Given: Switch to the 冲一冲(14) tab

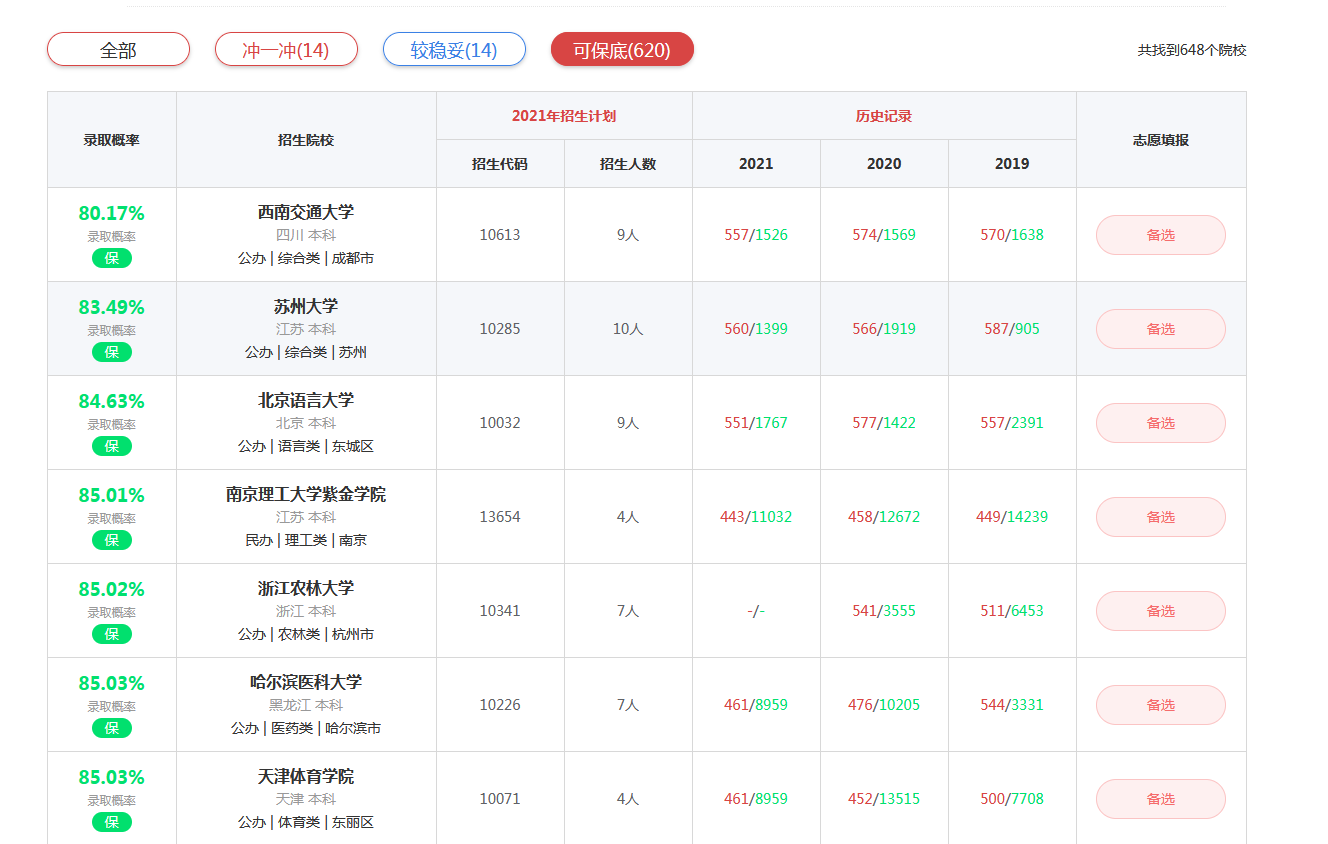Looking at the screenshot, I should [x=286, y=49].
